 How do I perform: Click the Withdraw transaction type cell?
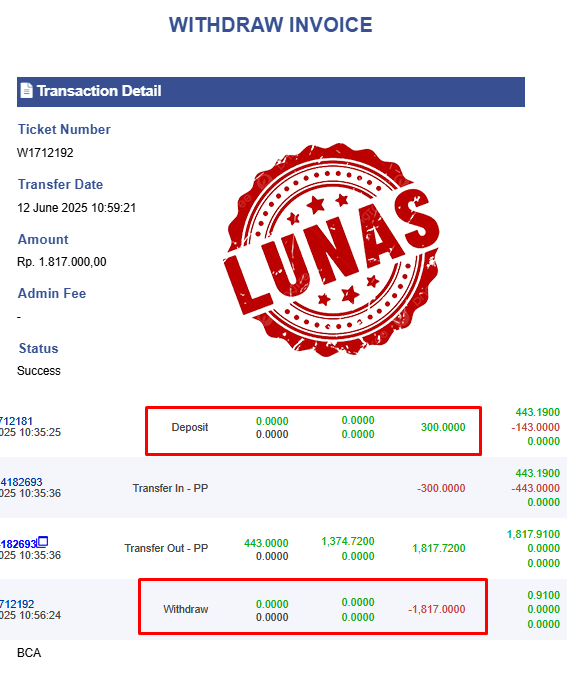click(x=186, y=609)
